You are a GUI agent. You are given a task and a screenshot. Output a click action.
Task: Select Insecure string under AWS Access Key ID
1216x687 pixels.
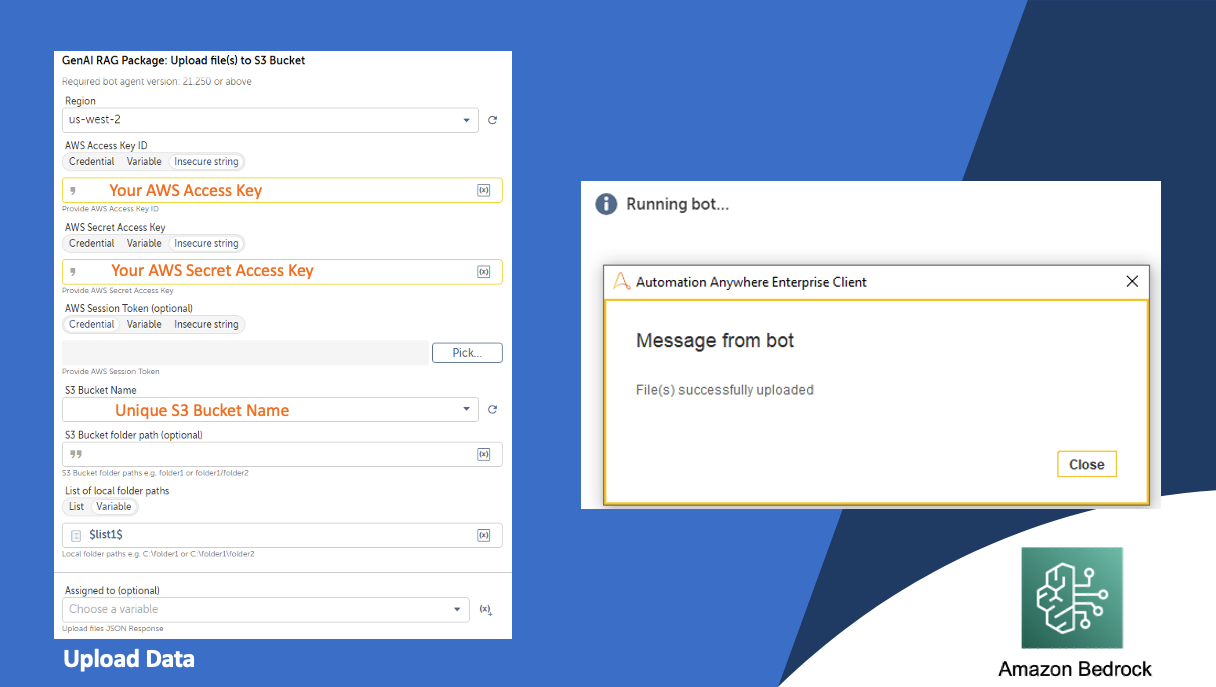click(x=206, y=162)
